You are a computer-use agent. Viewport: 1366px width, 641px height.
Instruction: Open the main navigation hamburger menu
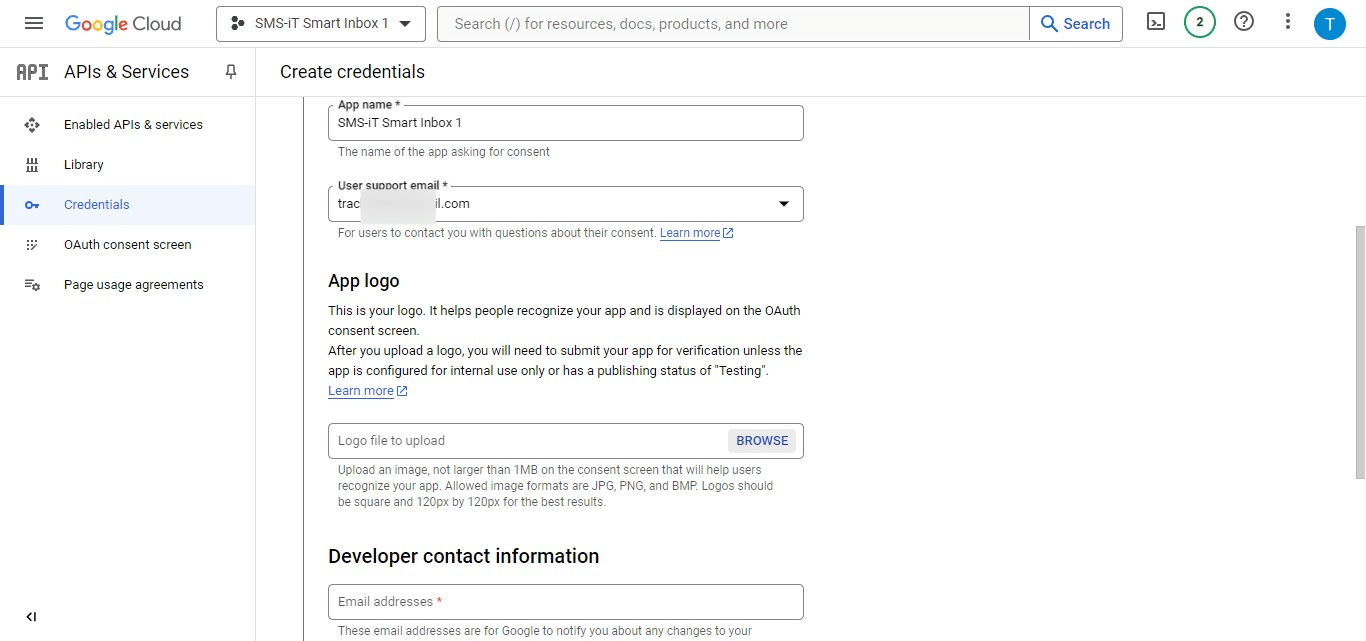(x=33, y=23)
